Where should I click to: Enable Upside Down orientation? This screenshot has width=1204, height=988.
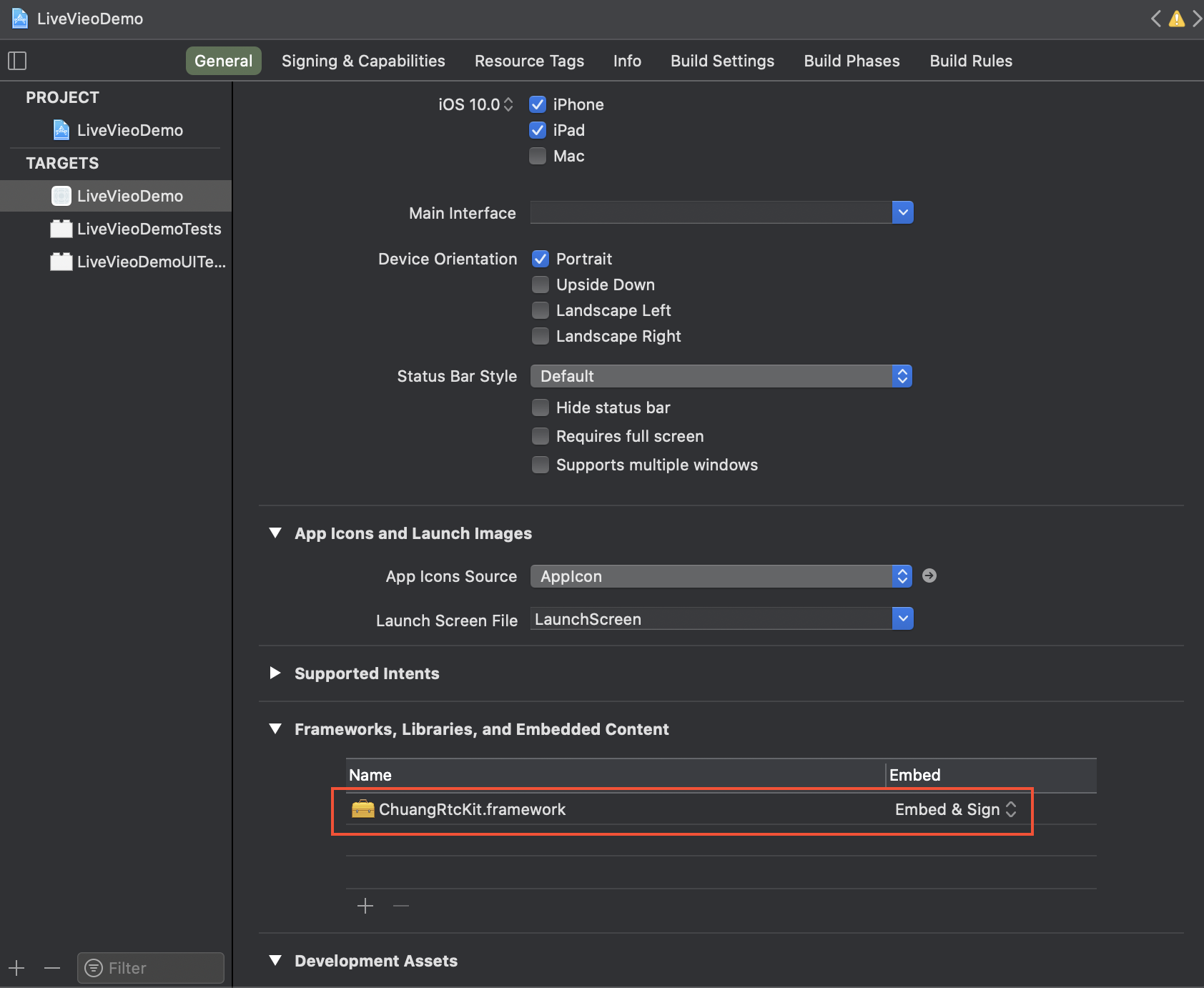(x=541, y=285)
